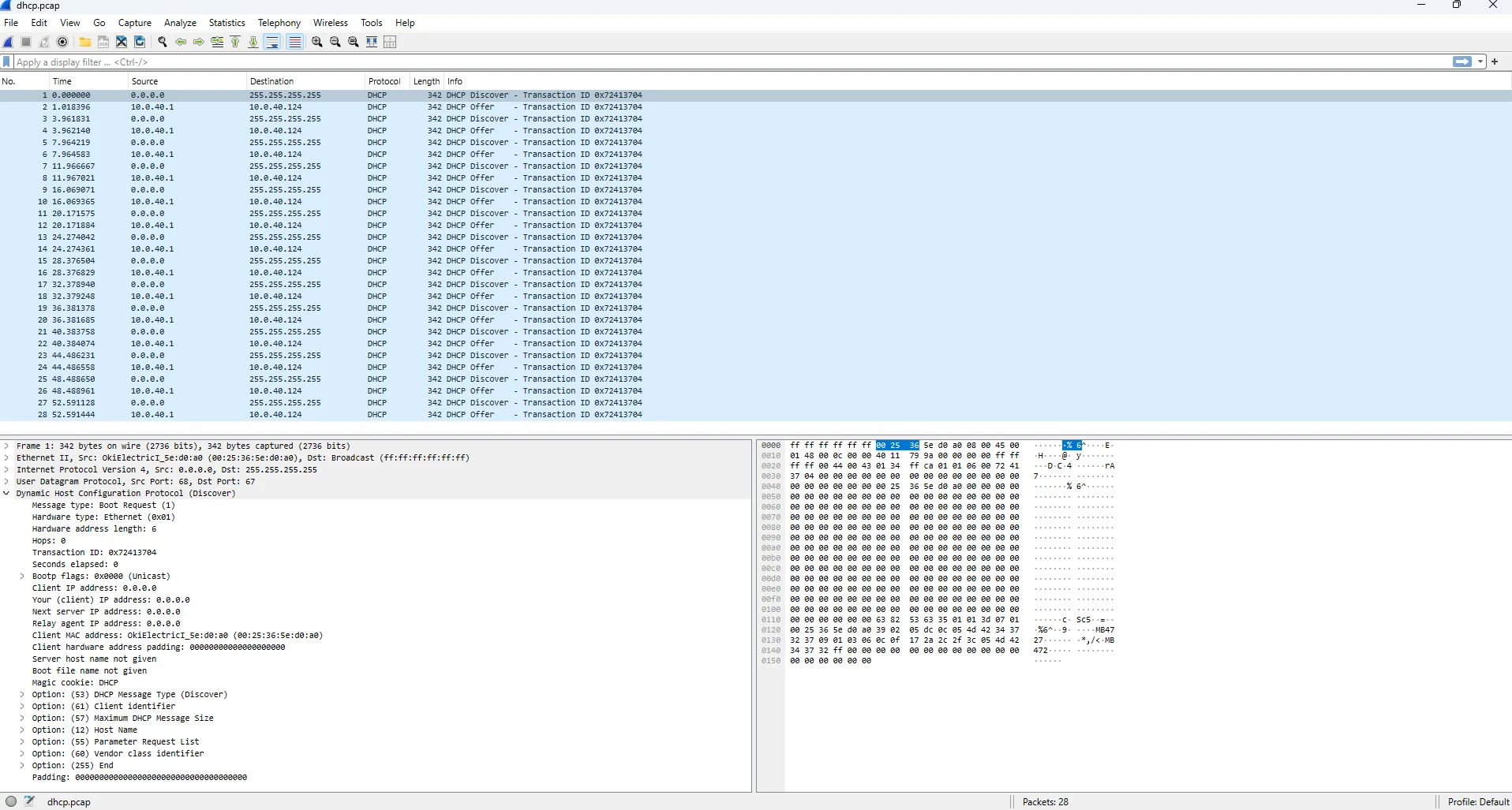Go back to the previous packet with the left arrow
The height and width of the screenshot is (810, 1512).
(181, 42)
